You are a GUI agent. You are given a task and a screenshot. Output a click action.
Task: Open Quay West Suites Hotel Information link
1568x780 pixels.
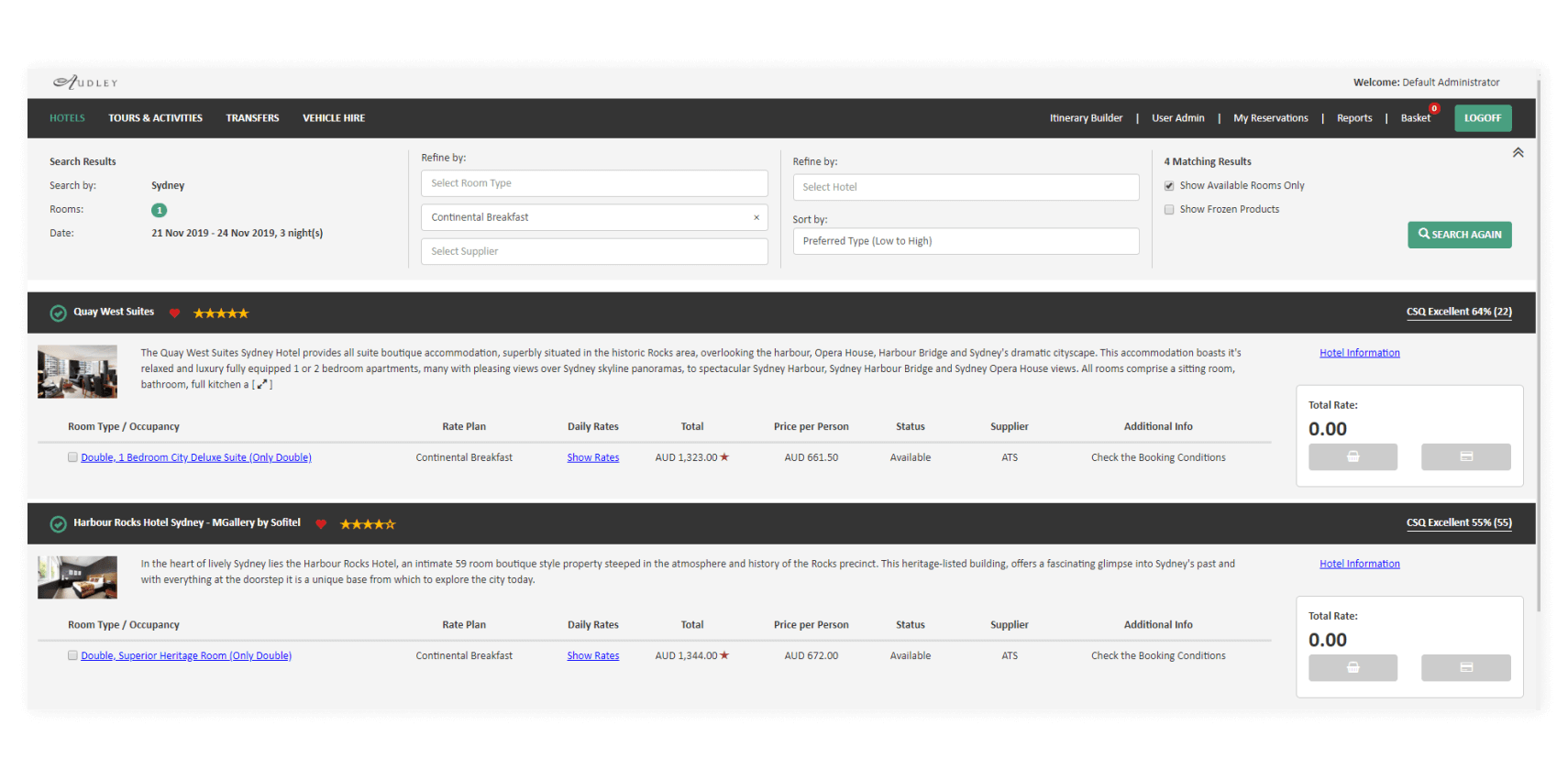point(1359,353)
